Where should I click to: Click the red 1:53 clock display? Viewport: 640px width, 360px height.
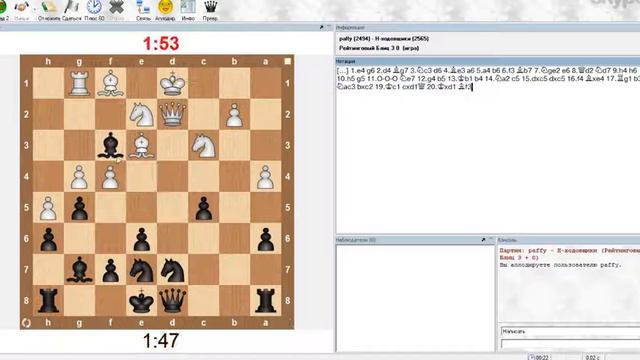click(161, 43)
